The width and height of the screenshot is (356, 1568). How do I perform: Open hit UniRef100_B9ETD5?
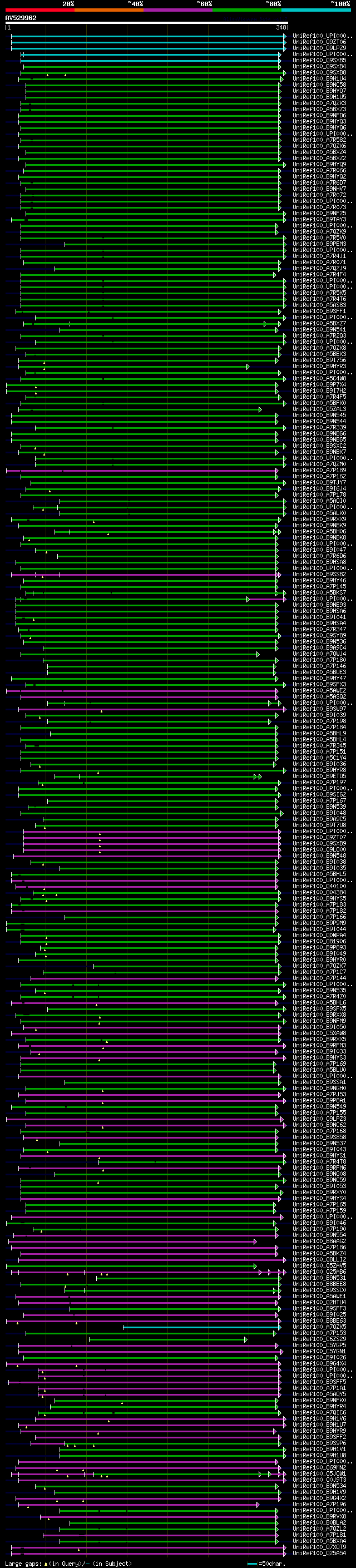pyautogui.click(x=319, y=776)
